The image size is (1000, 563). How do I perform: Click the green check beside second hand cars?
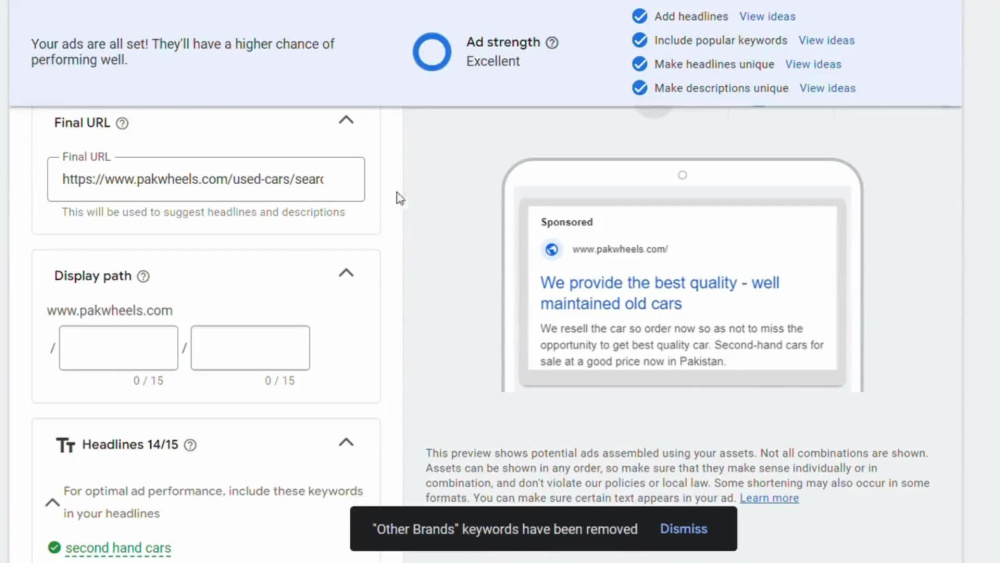pyautogui.click(x=54, y=548)
